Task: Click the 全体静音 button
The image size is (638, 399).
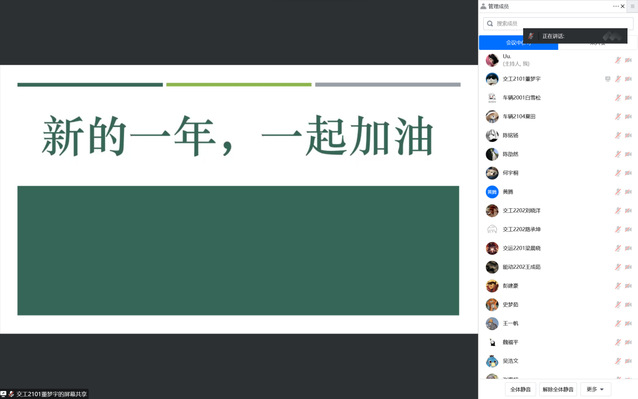Action: (520, 389)
